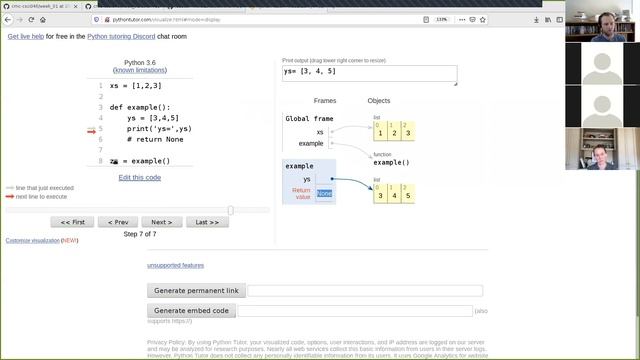Go back with the browser back arrow
640x360 pixels.
pyautogui.click(x=8, y=20)
